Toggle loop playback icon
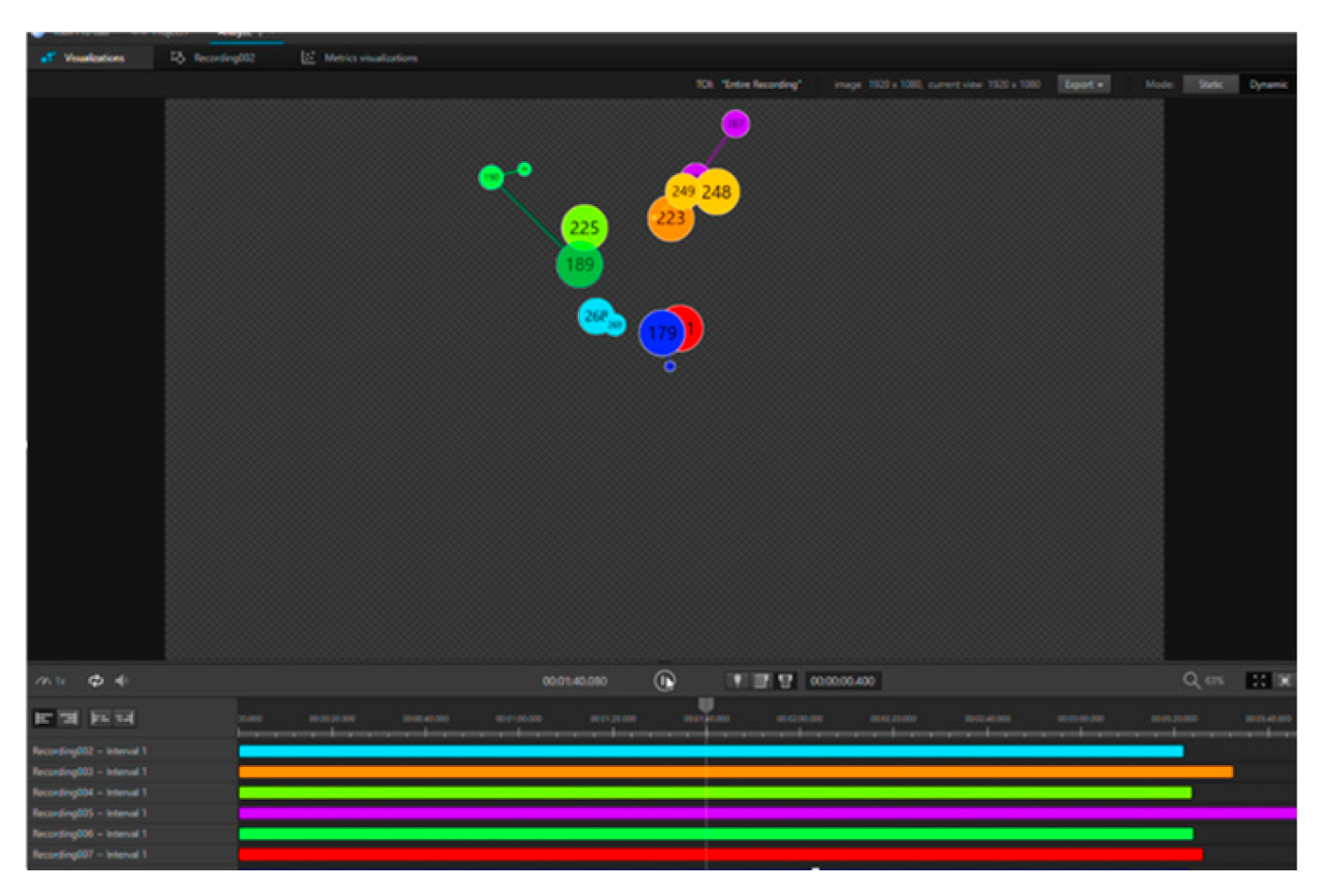This screenshot has height=896, width=1323. click(95, 681)
